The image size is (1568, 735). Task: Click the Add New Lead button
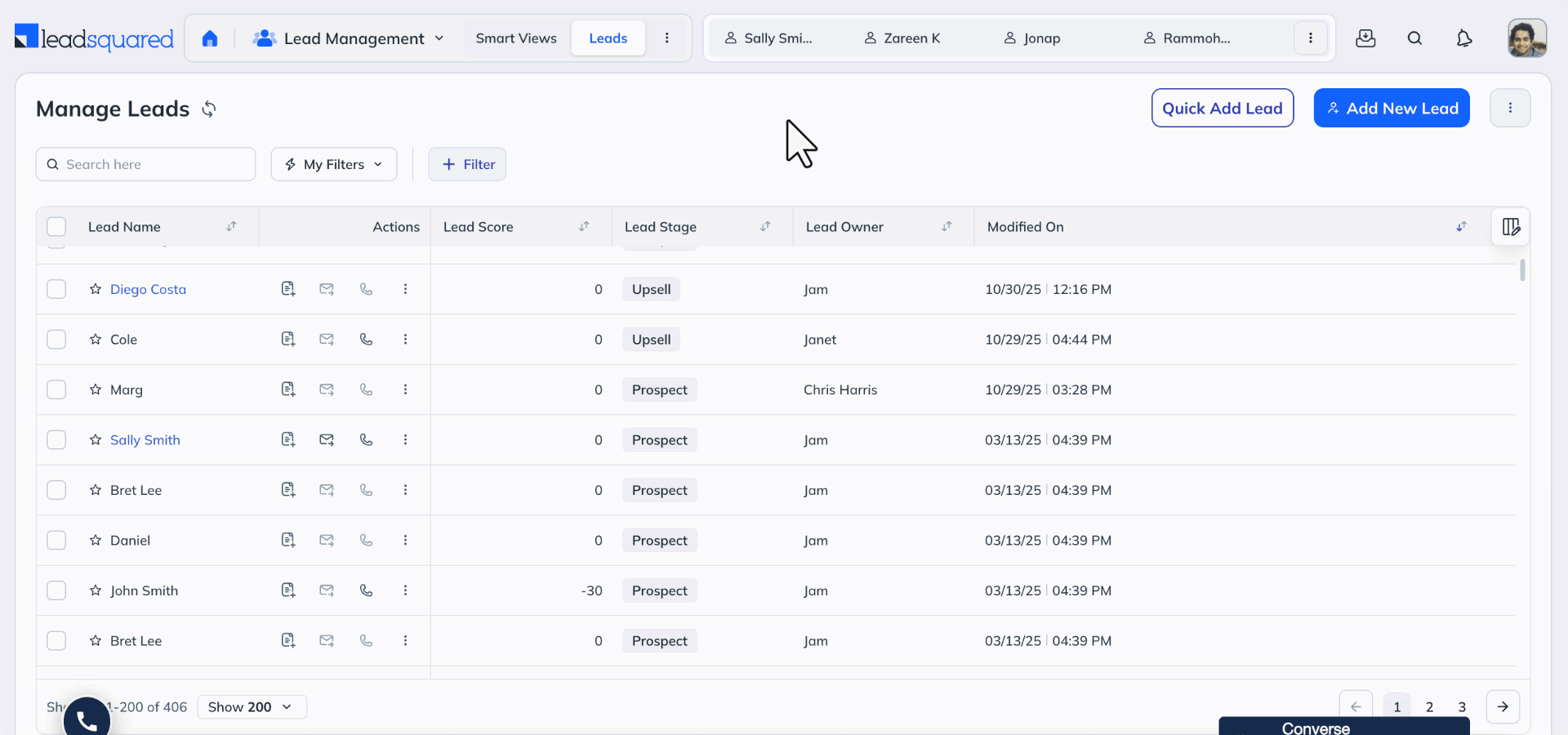coord(1392,108)
